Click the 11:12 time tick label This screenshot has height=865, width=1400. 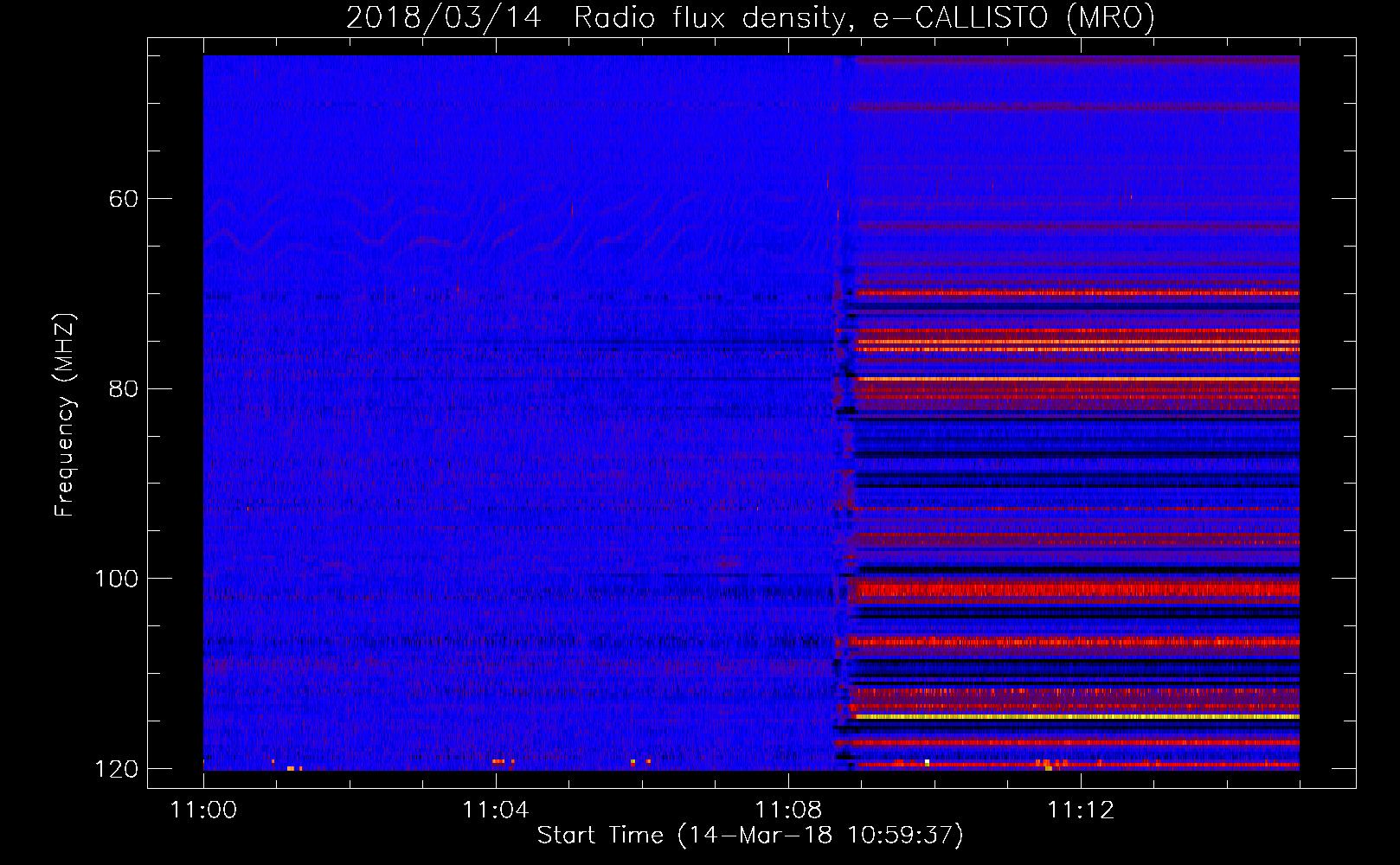1081,811
